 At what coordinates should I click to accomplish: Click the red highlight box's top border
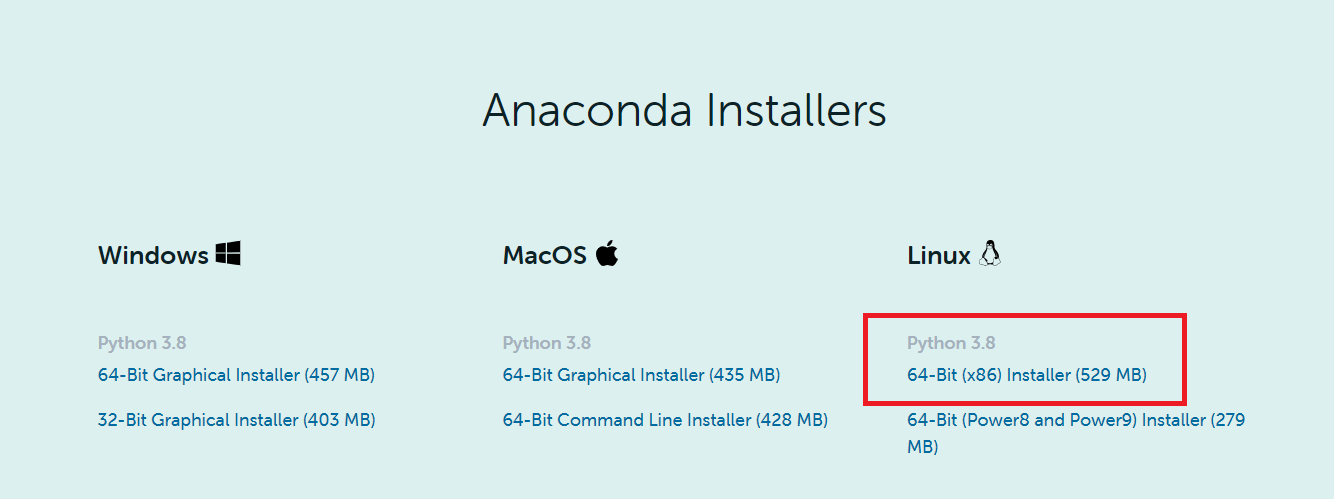(x=1025, y=316)
